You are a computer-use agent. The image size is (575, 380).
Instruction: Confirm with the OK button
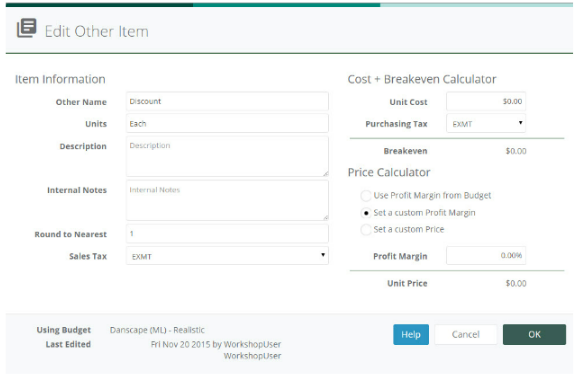(534, 334)
